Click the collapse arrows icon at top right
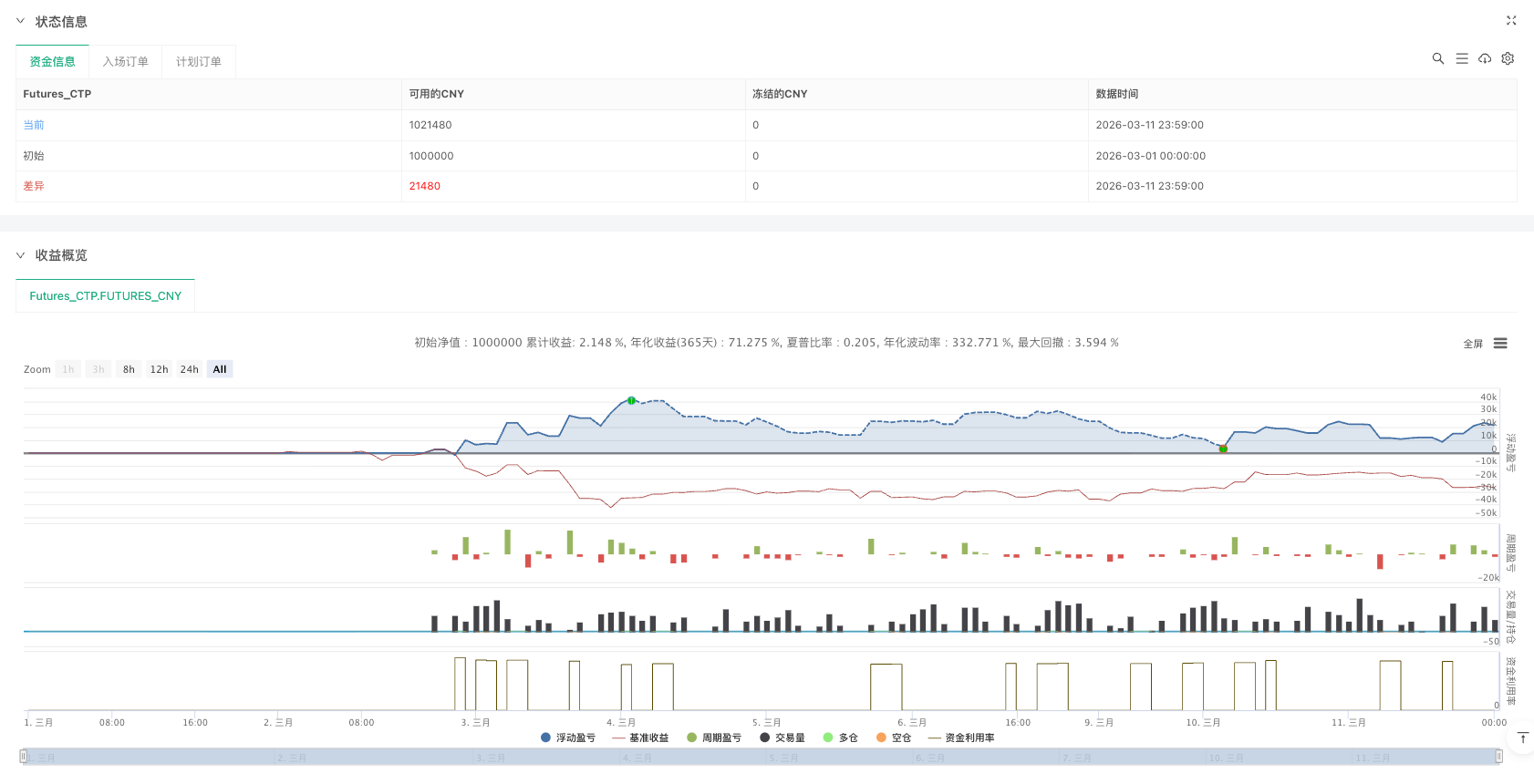The height and width of the screenshot is (784, 1534). 1511,20
